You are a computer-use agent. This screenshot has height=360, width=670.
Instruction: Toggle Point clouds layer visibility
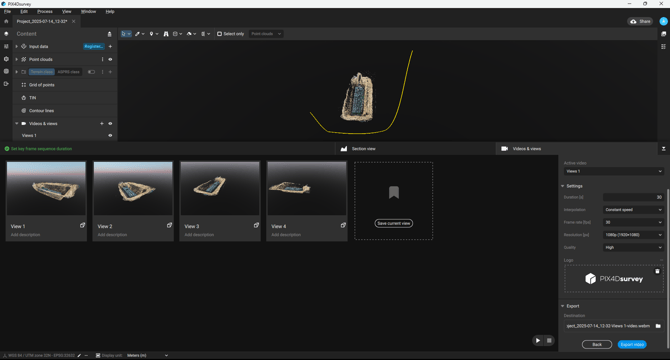pyautogui.click(x=110, y=59)
